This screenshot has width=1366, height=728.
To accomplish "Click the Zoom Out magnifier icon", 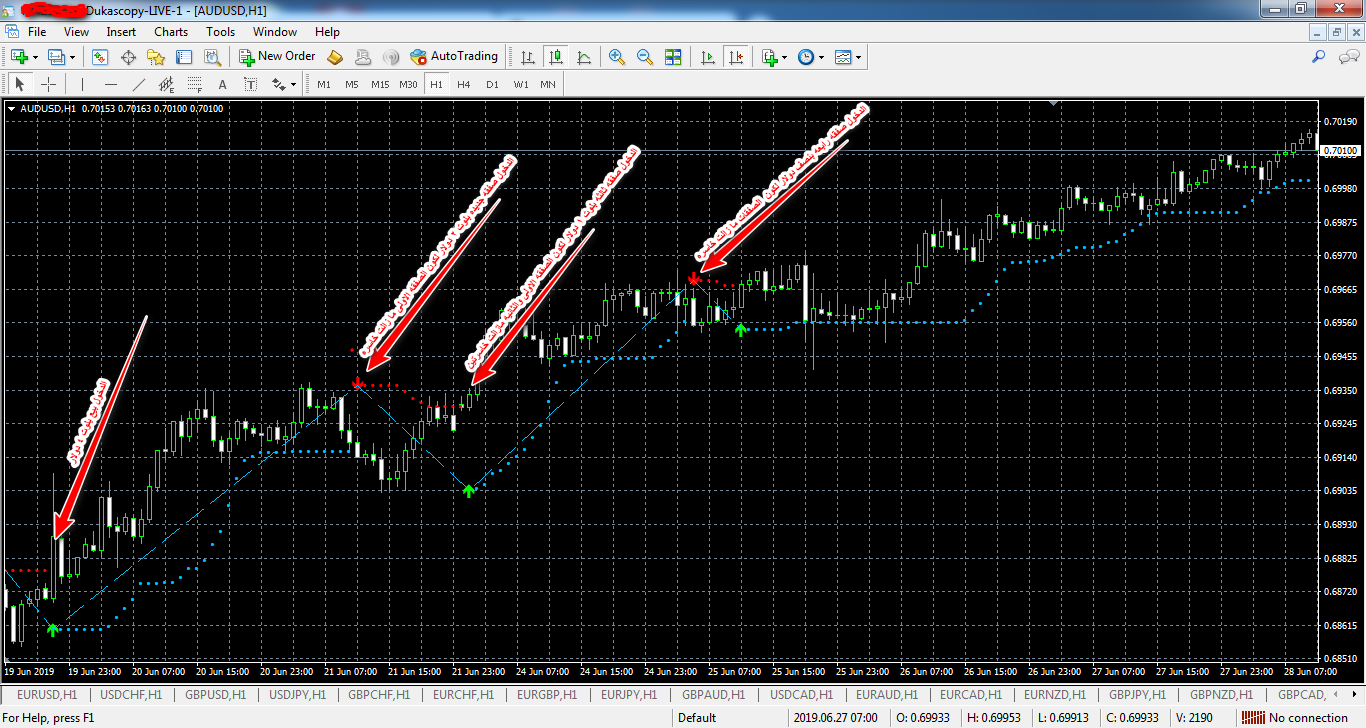I will (645, 57).
